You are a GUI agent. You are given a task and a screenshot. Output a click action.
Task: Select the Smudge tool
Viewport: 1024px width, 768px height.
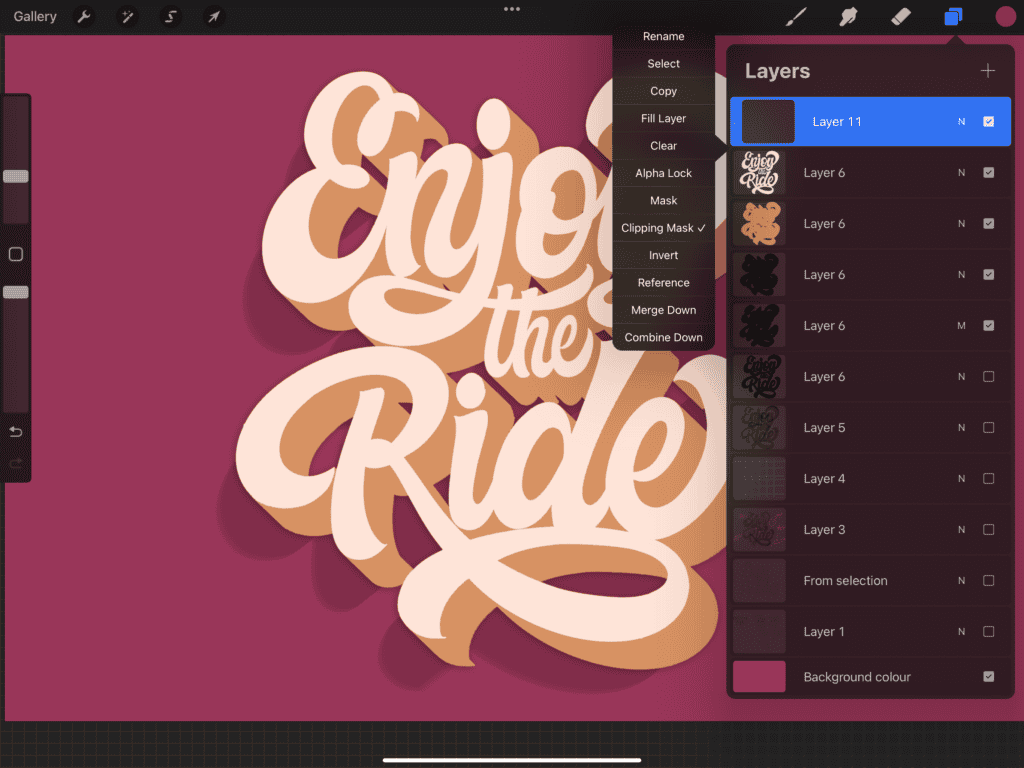847,17
